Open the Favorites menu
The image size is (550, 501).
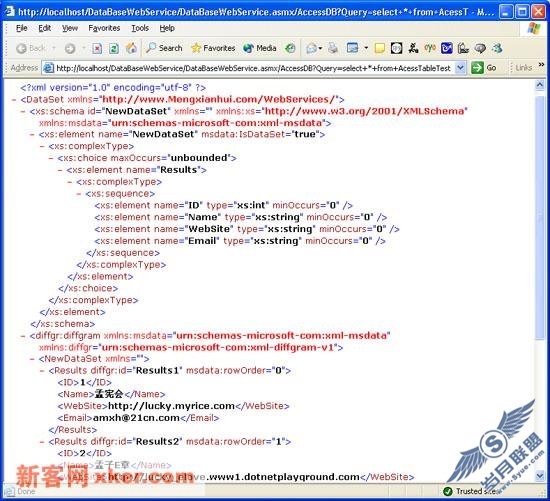[104, 28]
